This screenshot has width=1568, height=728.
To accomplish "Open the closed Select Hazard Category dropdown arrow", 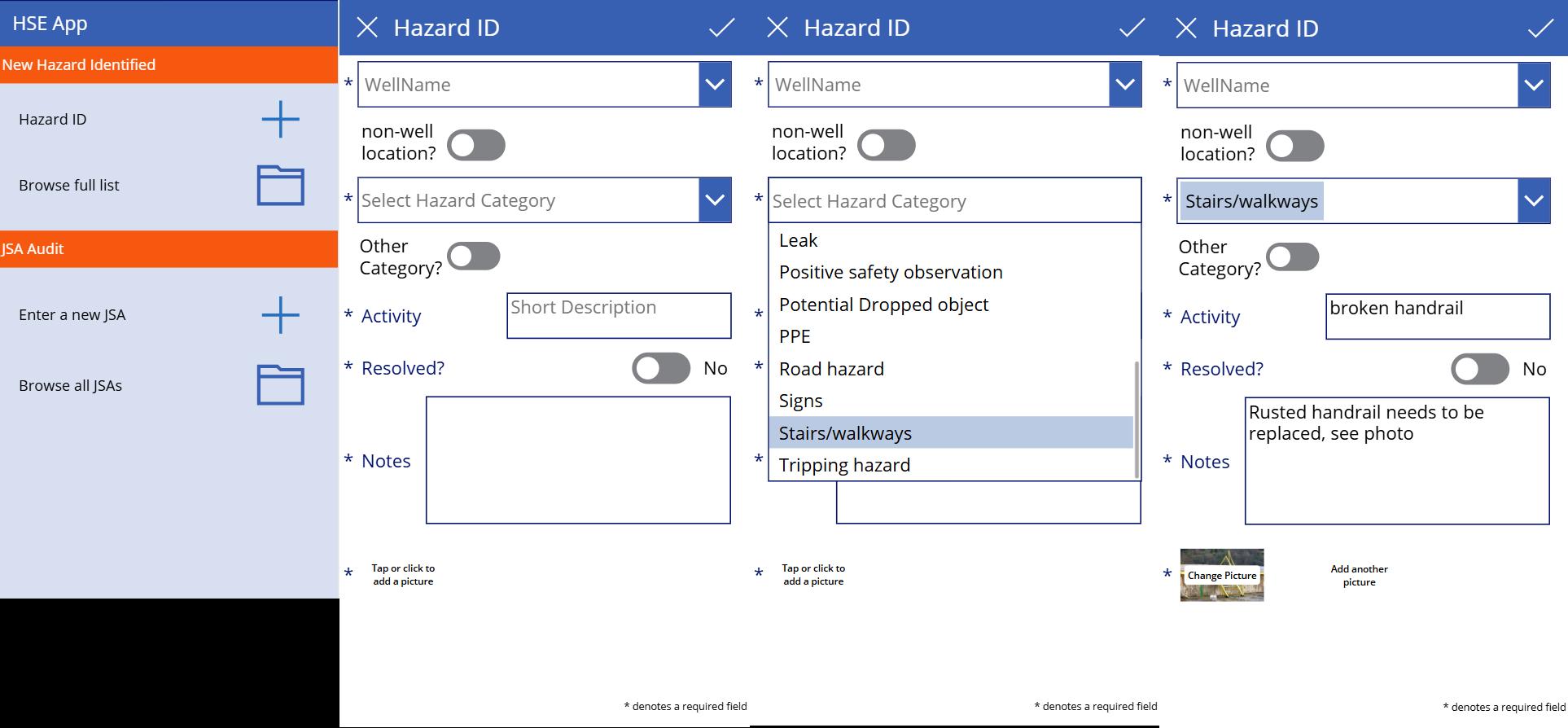I will click(714, 200).
